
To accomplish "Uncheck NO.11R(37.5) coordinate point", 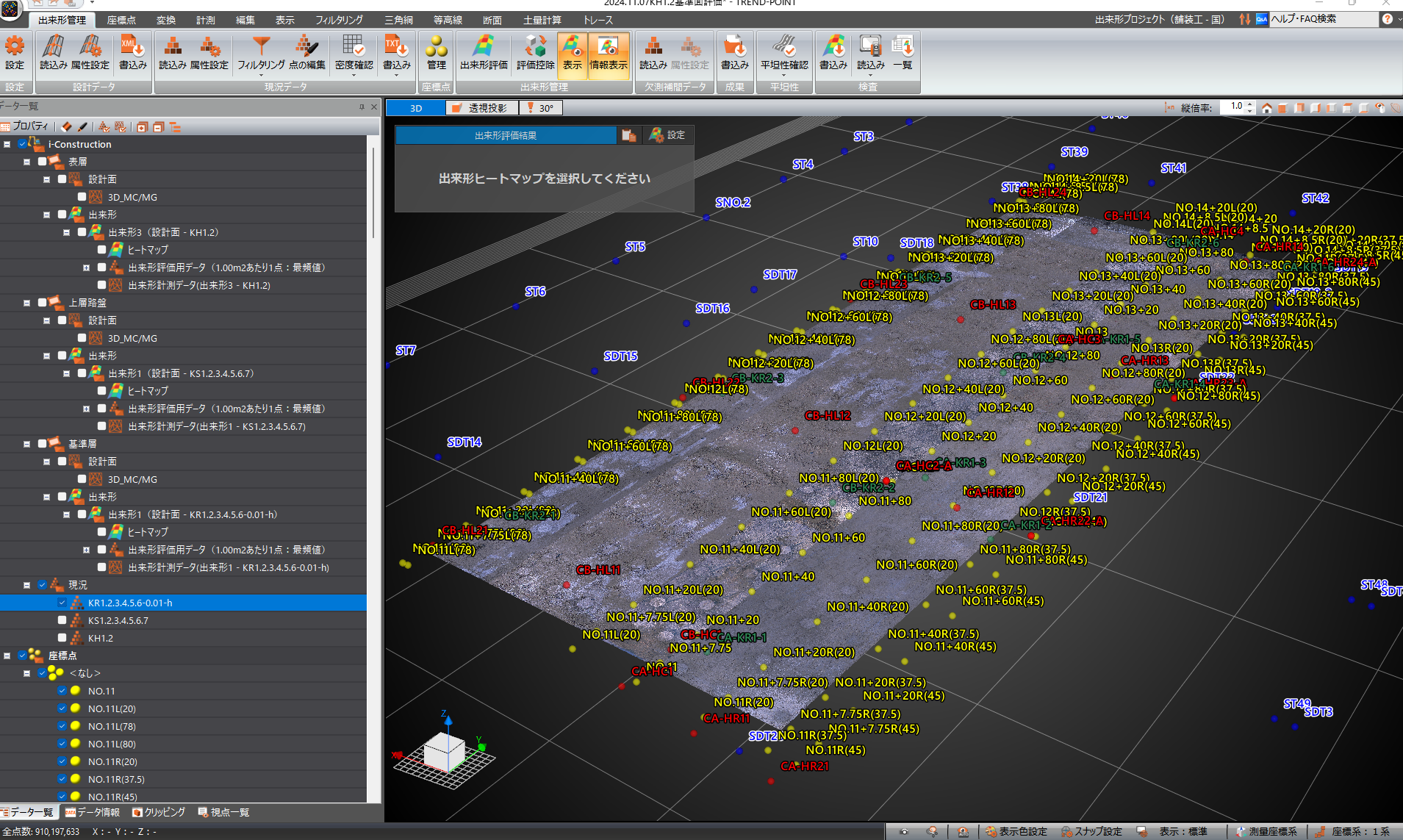I will [x=62, y=779].
